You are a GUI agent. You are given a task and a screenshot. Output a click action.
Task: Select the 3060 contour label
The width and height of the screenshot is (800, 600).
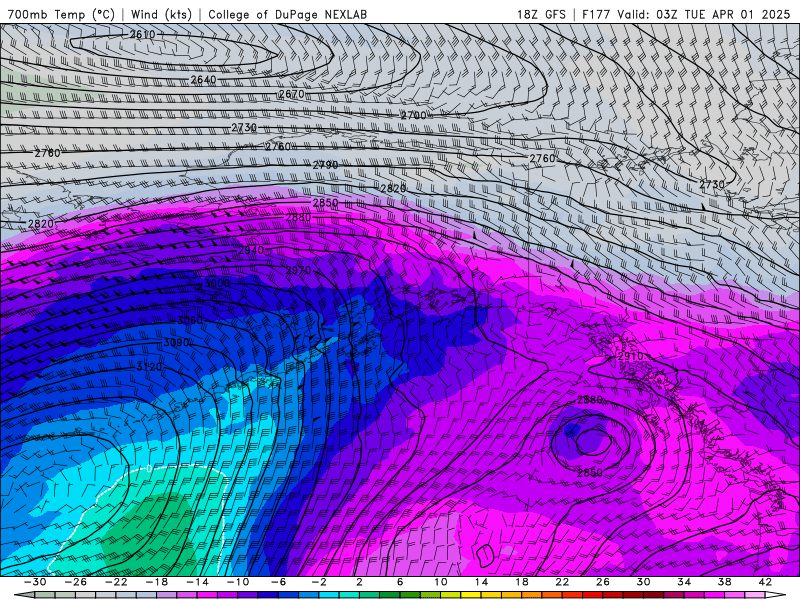pyautogui.click(x=190, y=320)
